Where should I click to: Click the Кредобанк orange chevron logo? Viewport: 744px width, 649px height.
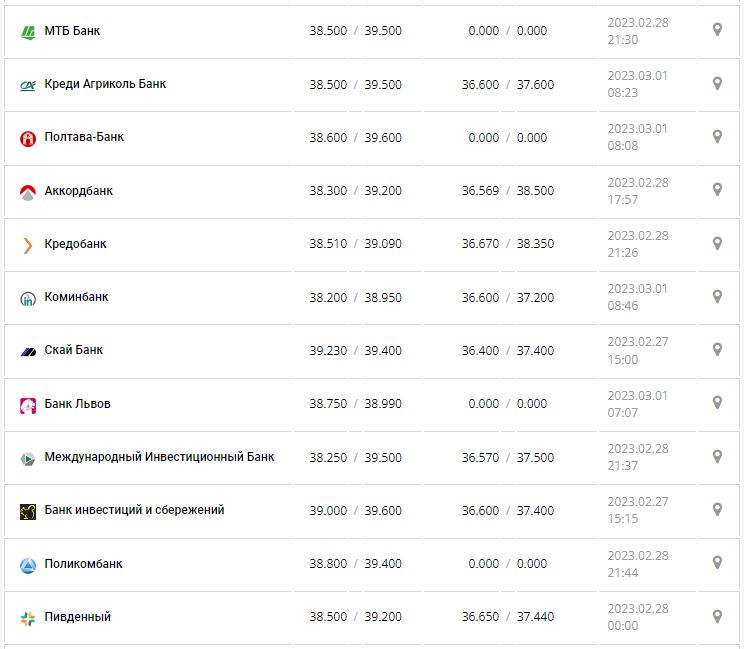[28, 245]
